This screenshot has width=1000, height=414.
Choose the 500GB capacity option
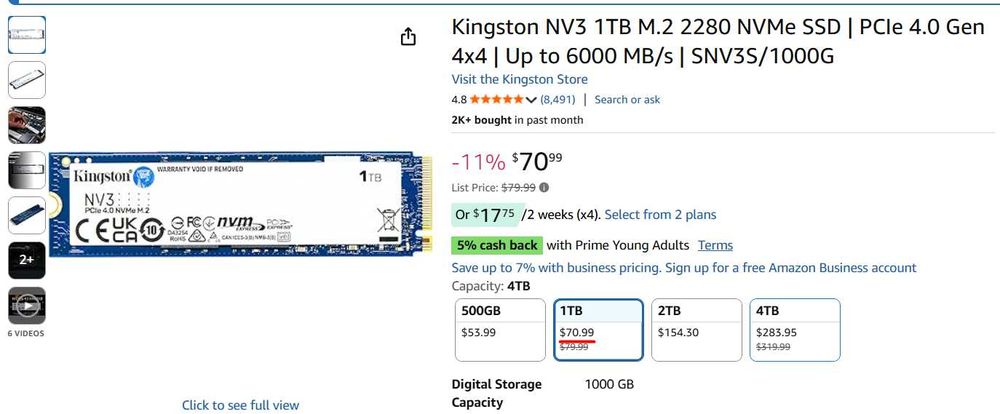tap(498, 330)
